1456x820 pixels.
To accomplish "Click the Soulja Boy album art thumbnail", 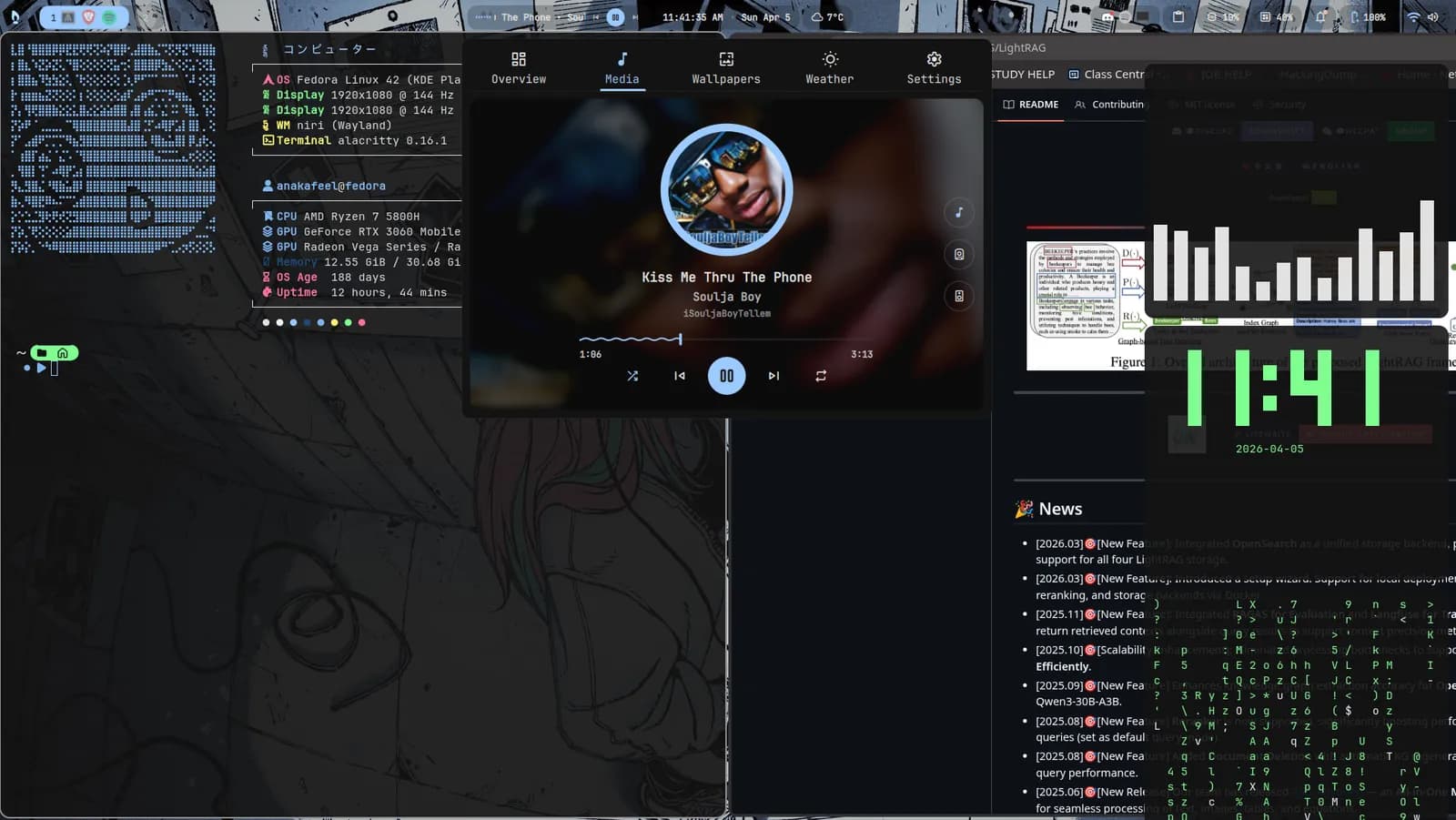I will coord(726,190).
